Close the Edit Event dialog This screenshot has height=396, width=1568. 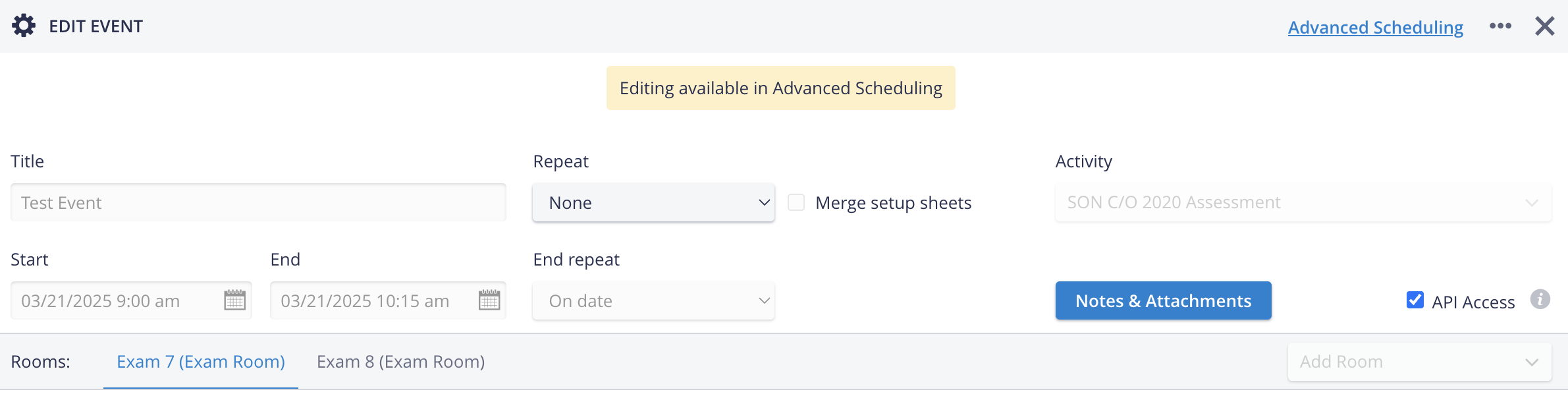[x=1544, y=26]
